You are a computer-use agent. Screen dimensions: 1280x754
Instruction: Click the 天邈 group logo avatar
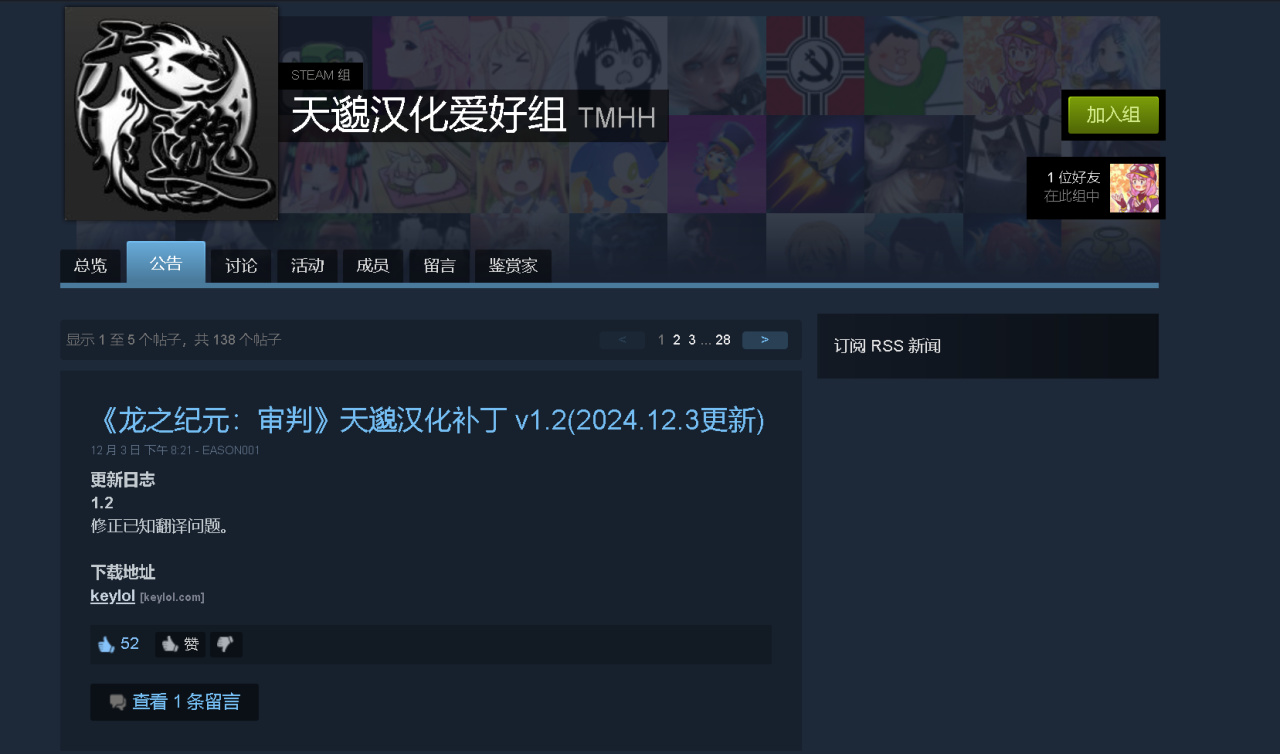tap(171, 113)
